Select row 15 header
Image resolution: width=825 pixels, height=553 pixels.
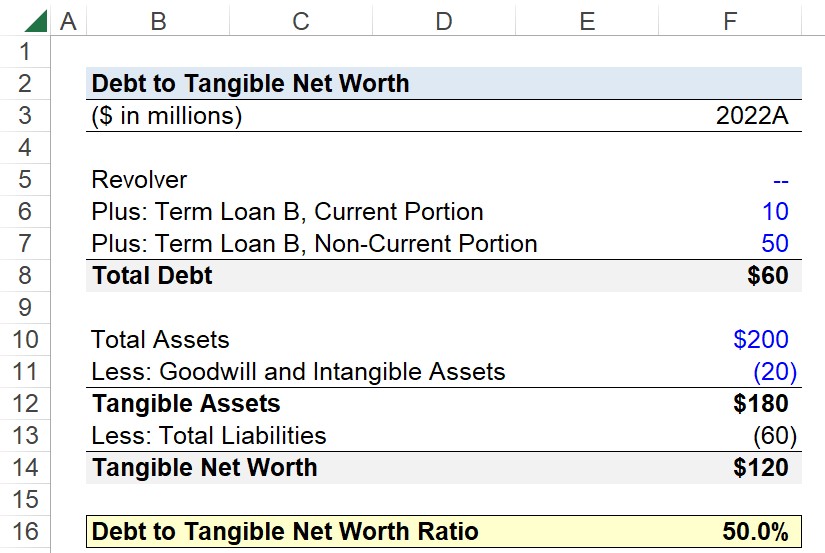tap(25, 499)
